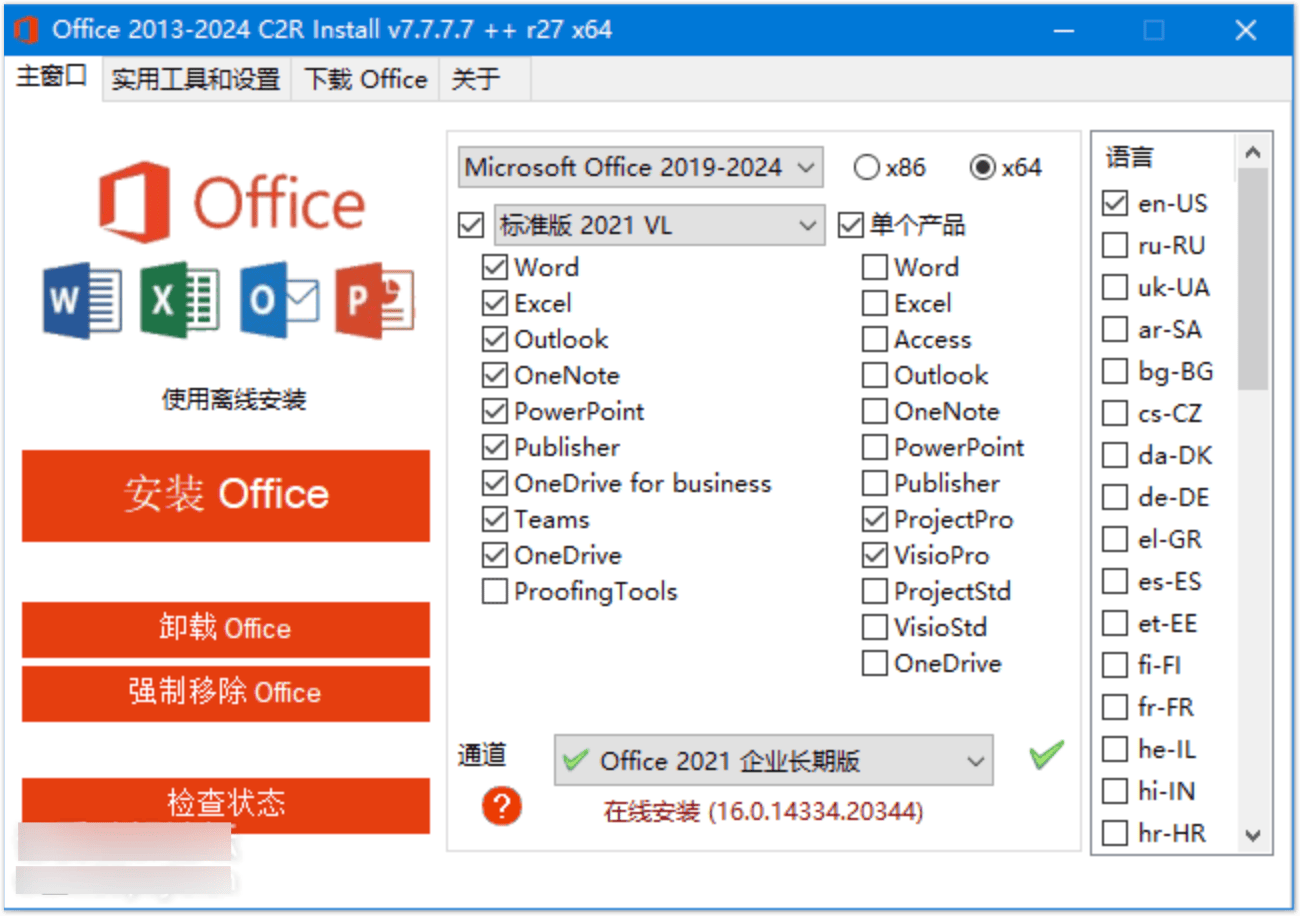Click the Outlook app icon
This screenshot has height=916, width=1300.
tap(279, 301)
